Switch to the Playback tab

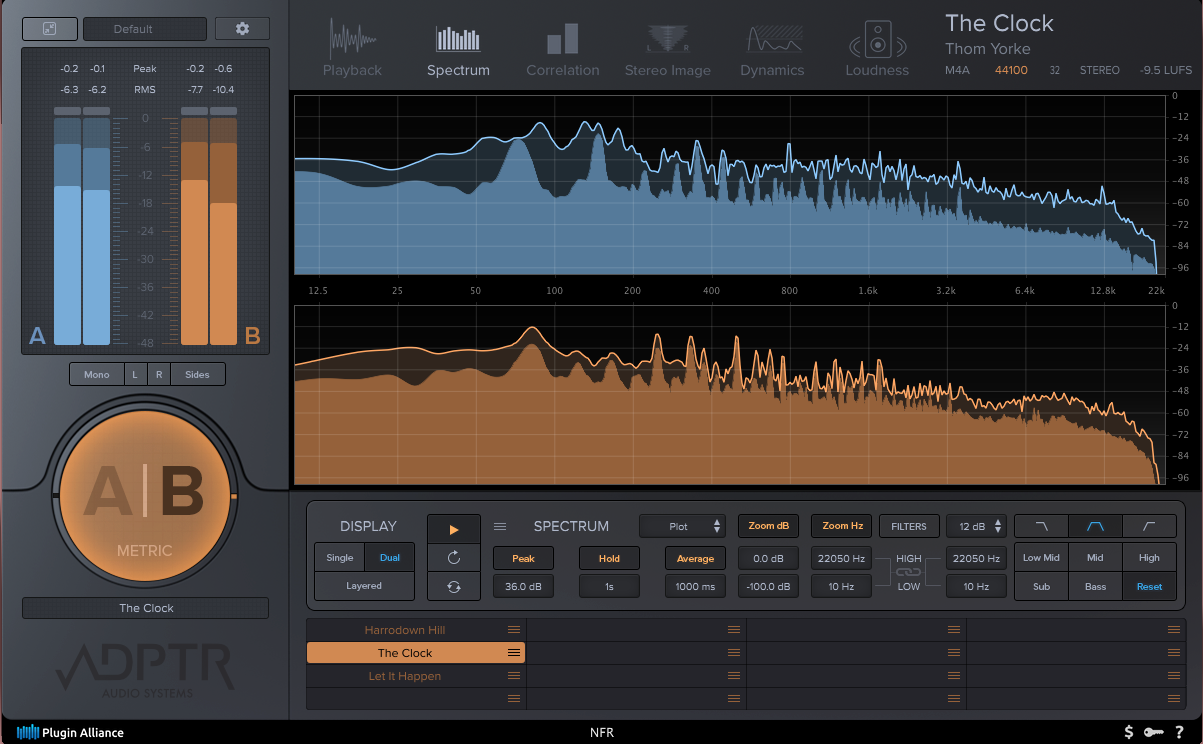click(x=352, y=49)
